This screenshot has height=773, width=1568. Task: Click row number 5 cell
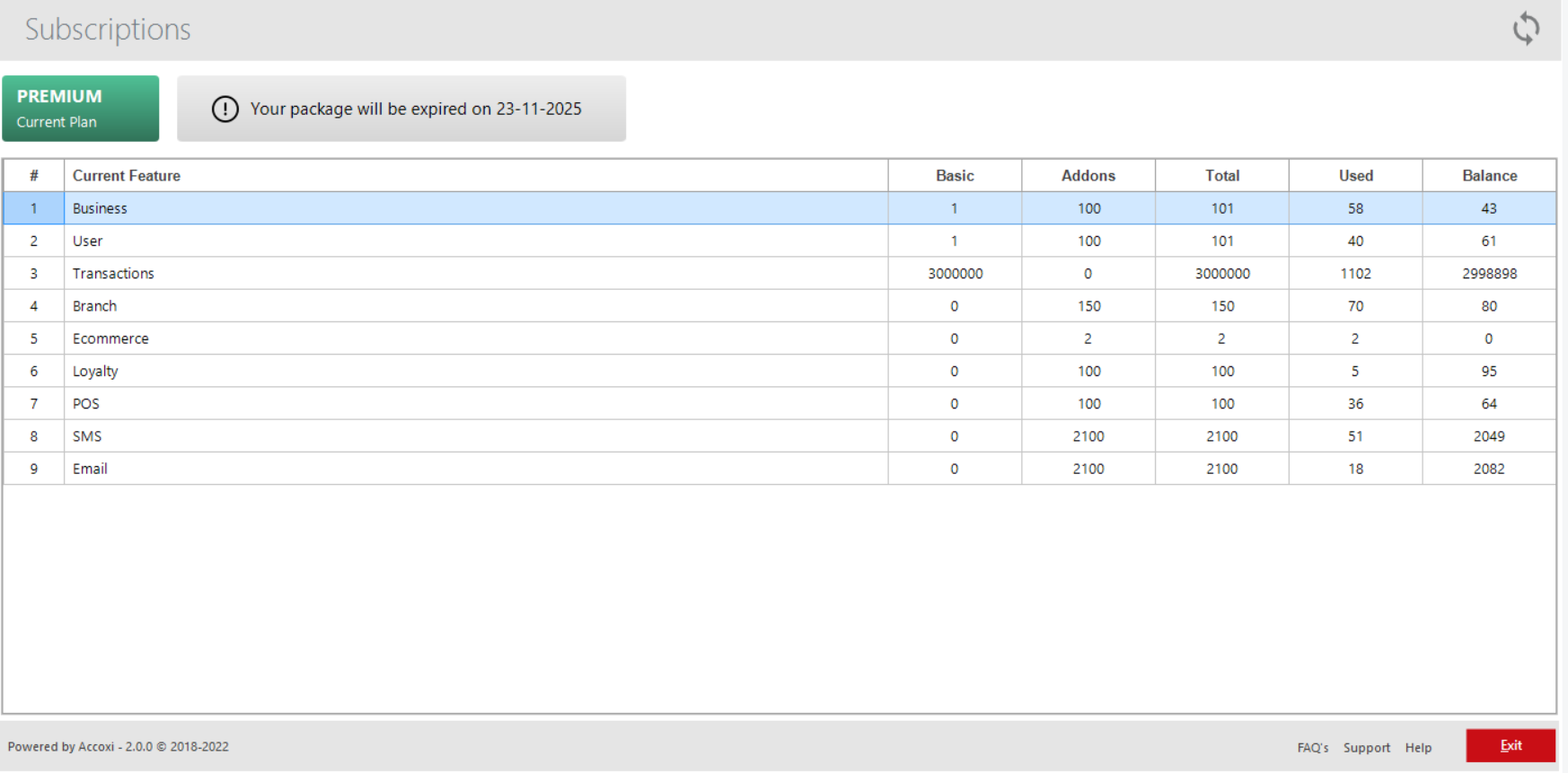(34, 338)
